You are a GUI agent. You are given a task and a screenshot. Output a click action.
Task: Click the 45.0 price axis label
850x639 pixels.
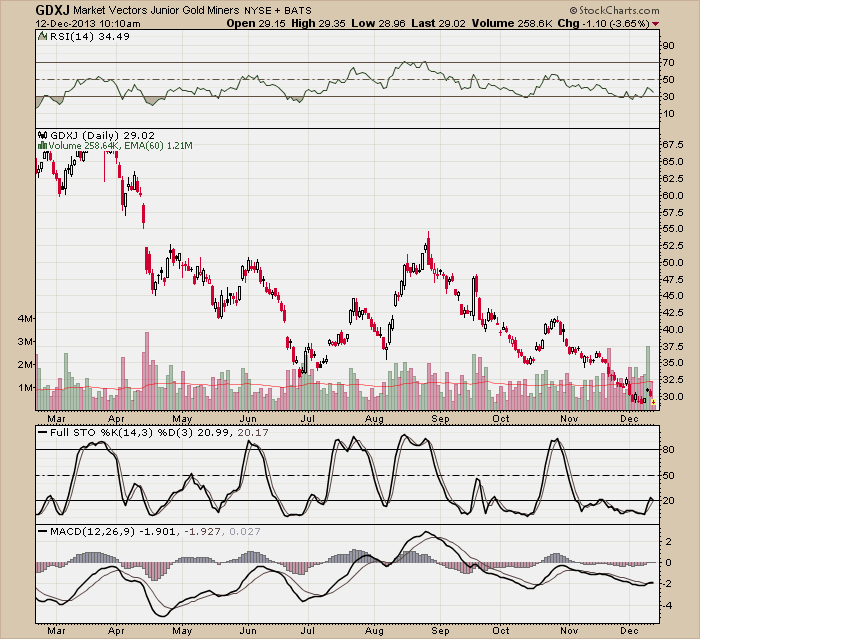coord(673,296)
